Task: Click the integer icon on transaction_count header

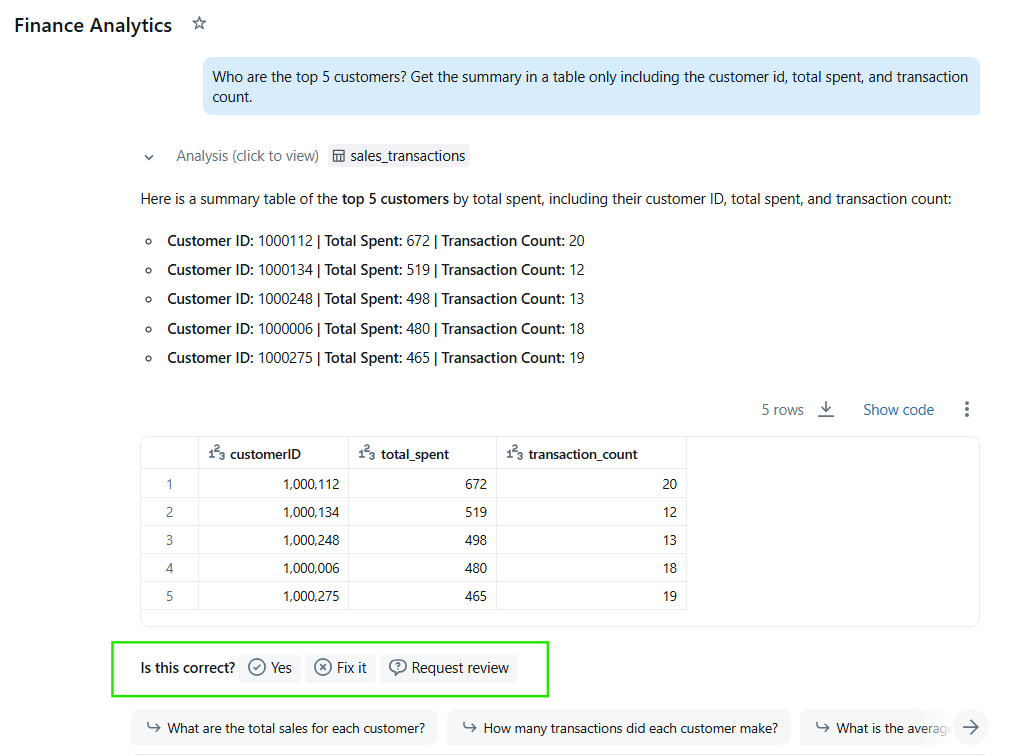Action: (x=512, y=452)
